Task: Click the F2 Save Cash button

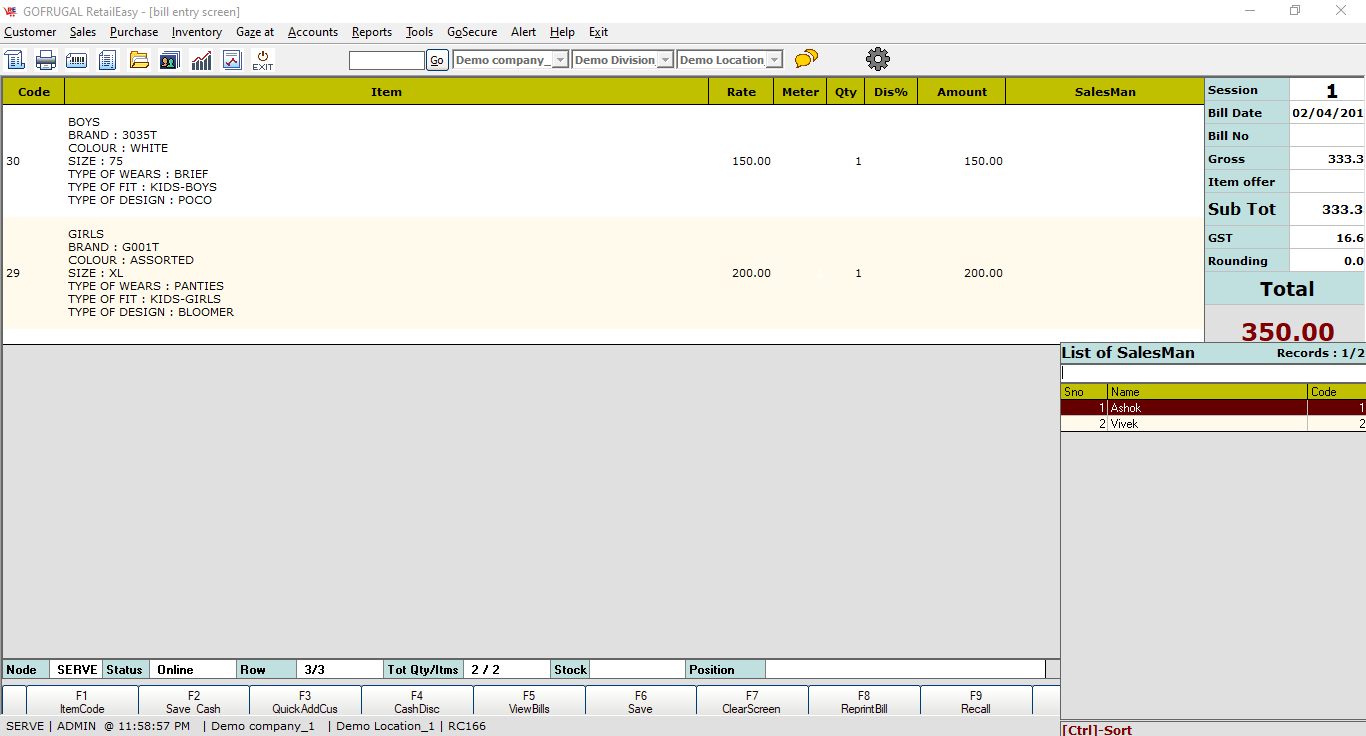Action: click(194, 702)
